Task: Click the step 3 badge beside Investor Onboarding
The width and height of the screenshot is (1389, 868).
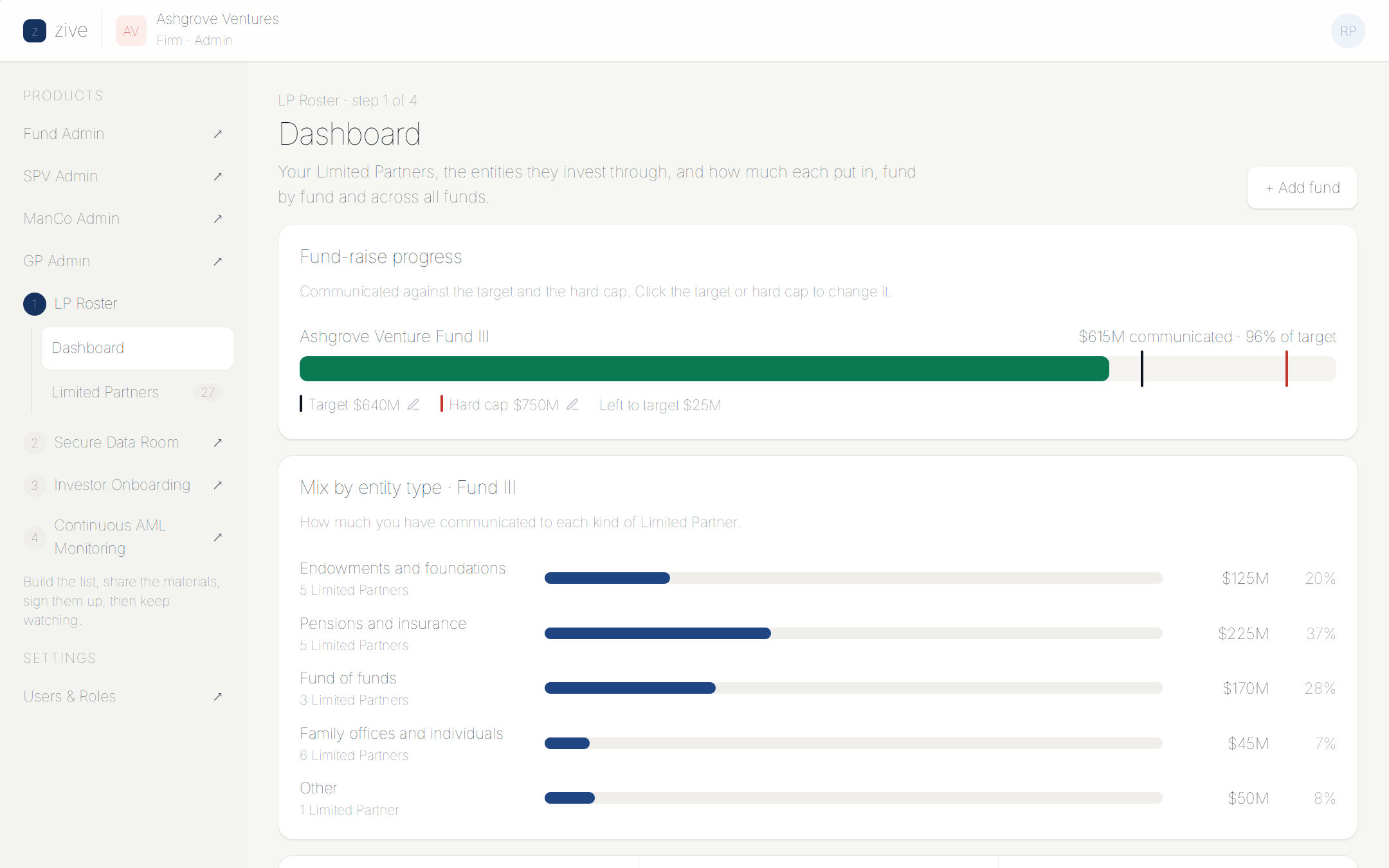Action: coord(35,485)
